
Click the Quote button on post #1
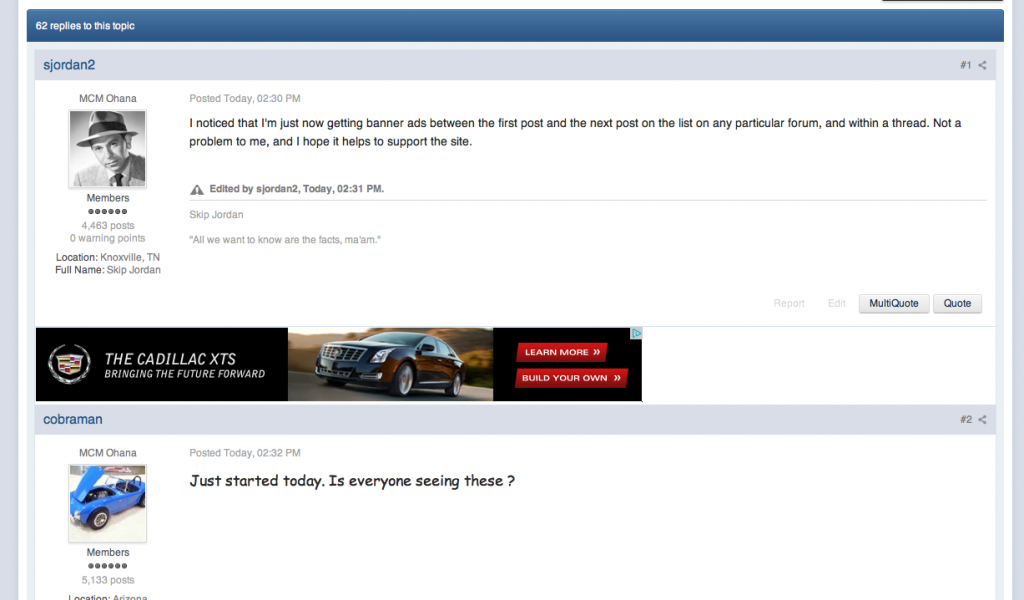957,304
